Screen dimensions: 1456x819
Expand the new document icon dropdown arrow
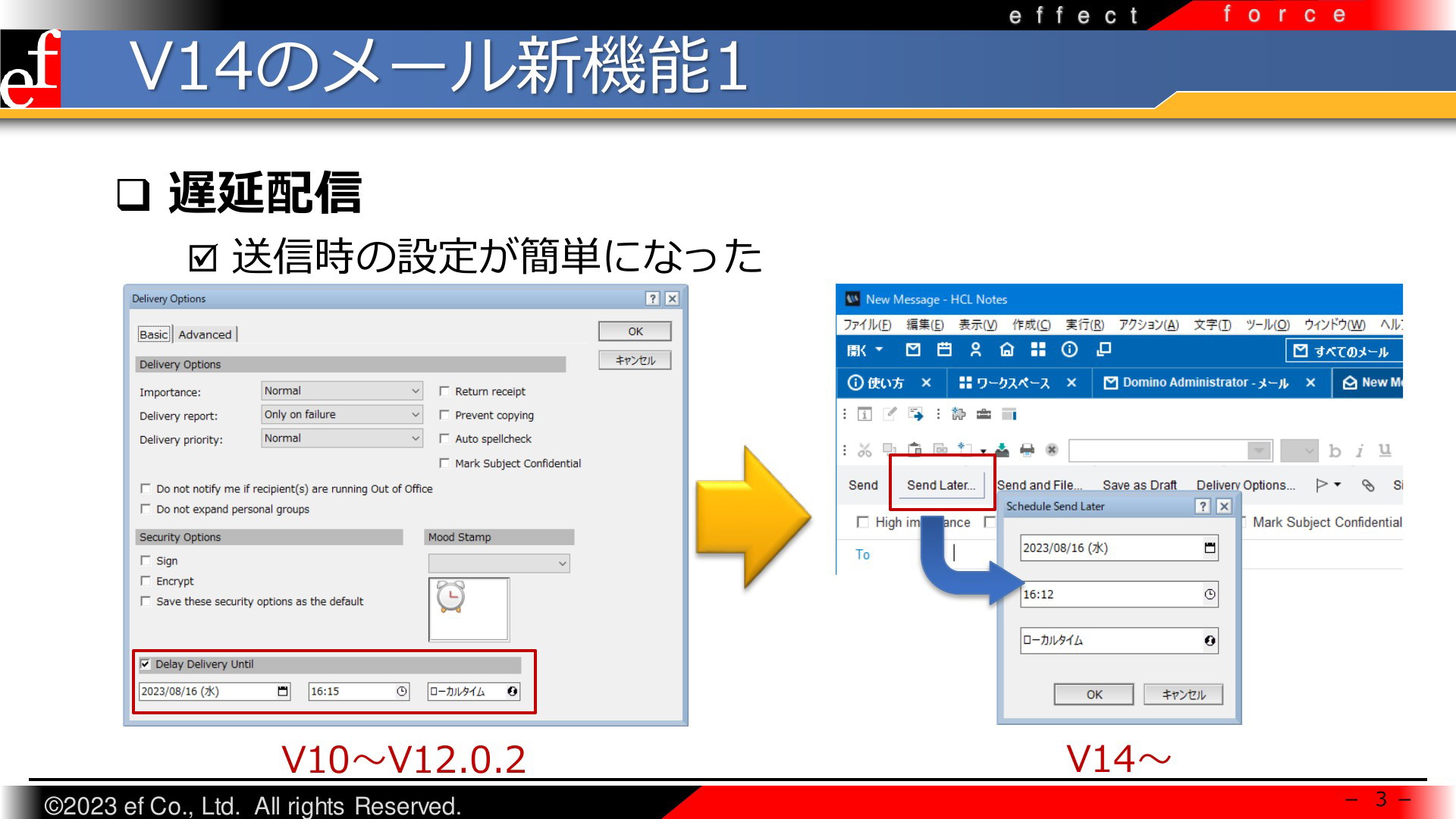pos(984,451)
